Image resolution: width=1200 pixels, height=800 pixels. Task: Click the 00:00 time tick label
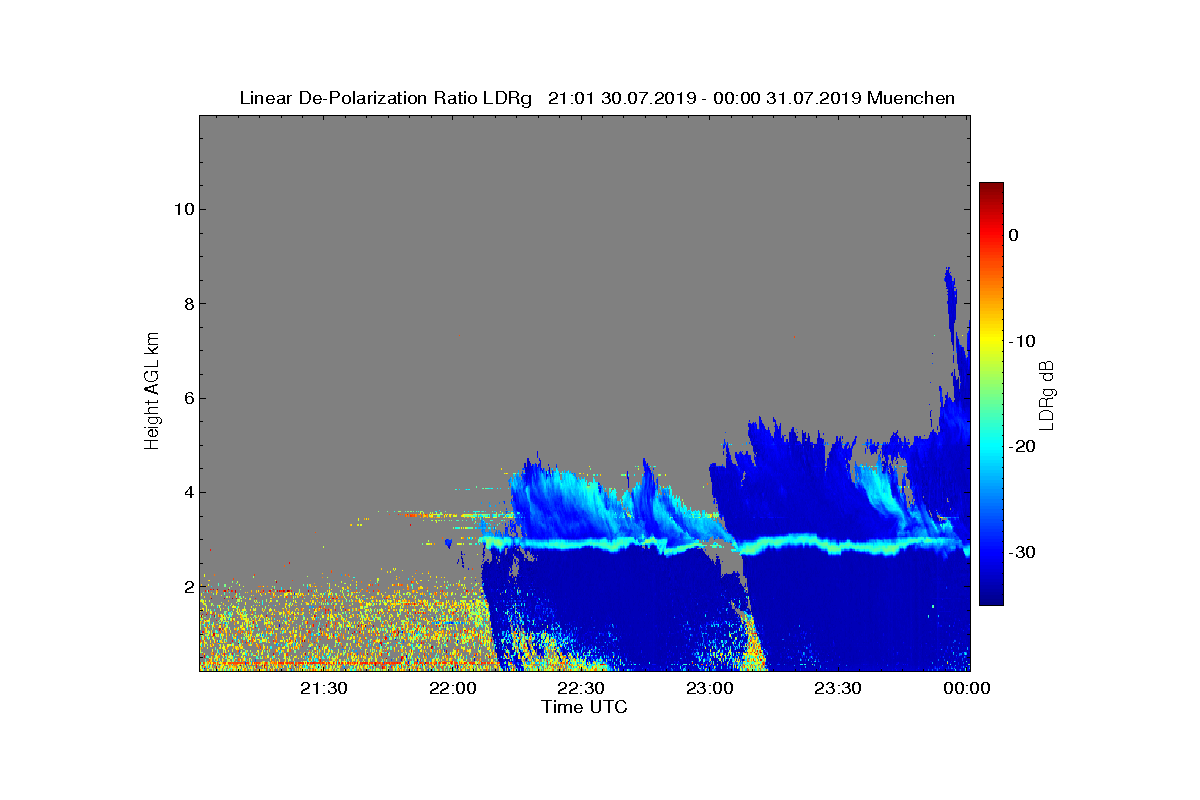click(966, 688)
